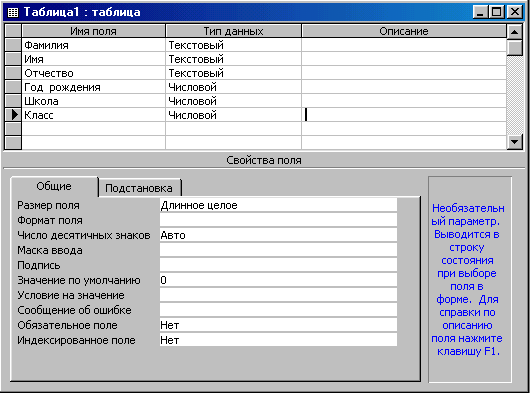Select the row selector for Имя
This screenshot has height=393, width=530.
click(x=13, y=59)
